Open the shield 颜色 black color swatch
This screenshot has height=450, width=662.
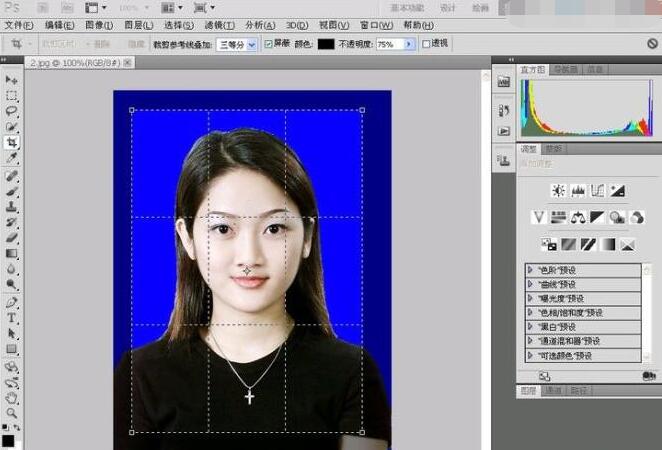pyautogui.click(x=326, y=44)
